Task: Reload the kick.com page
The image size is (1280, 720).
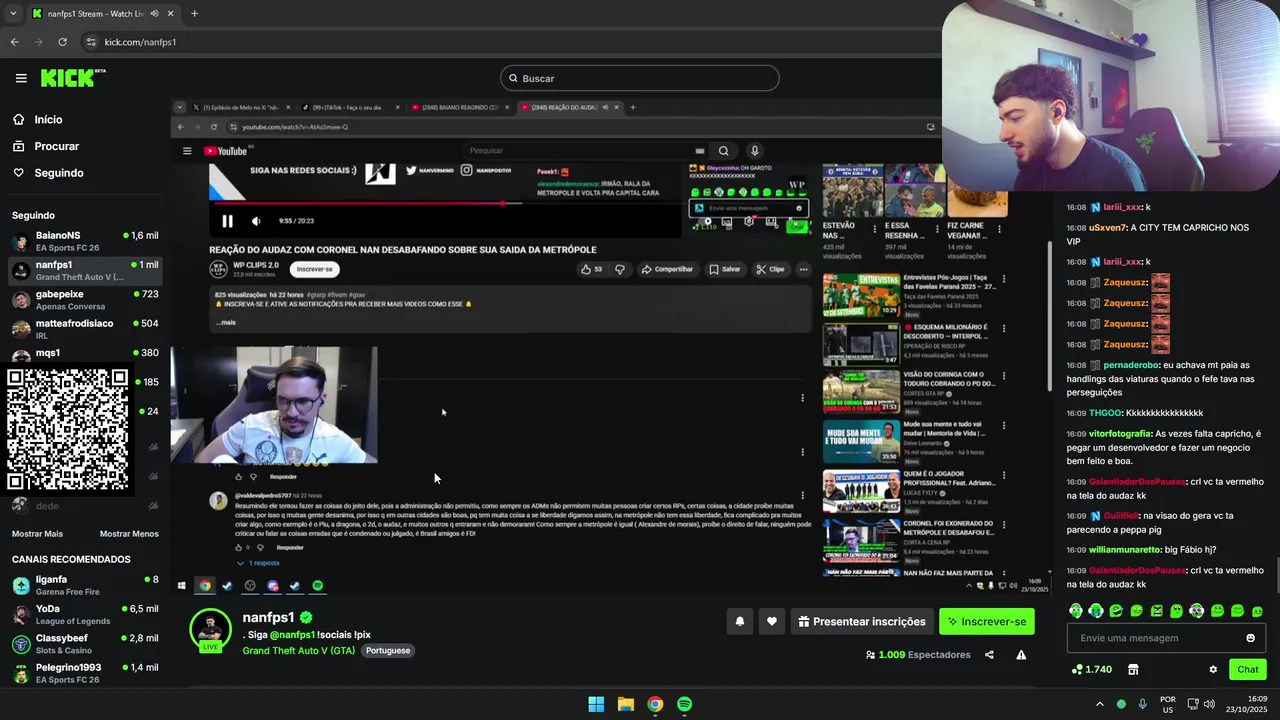Action: 62,42
